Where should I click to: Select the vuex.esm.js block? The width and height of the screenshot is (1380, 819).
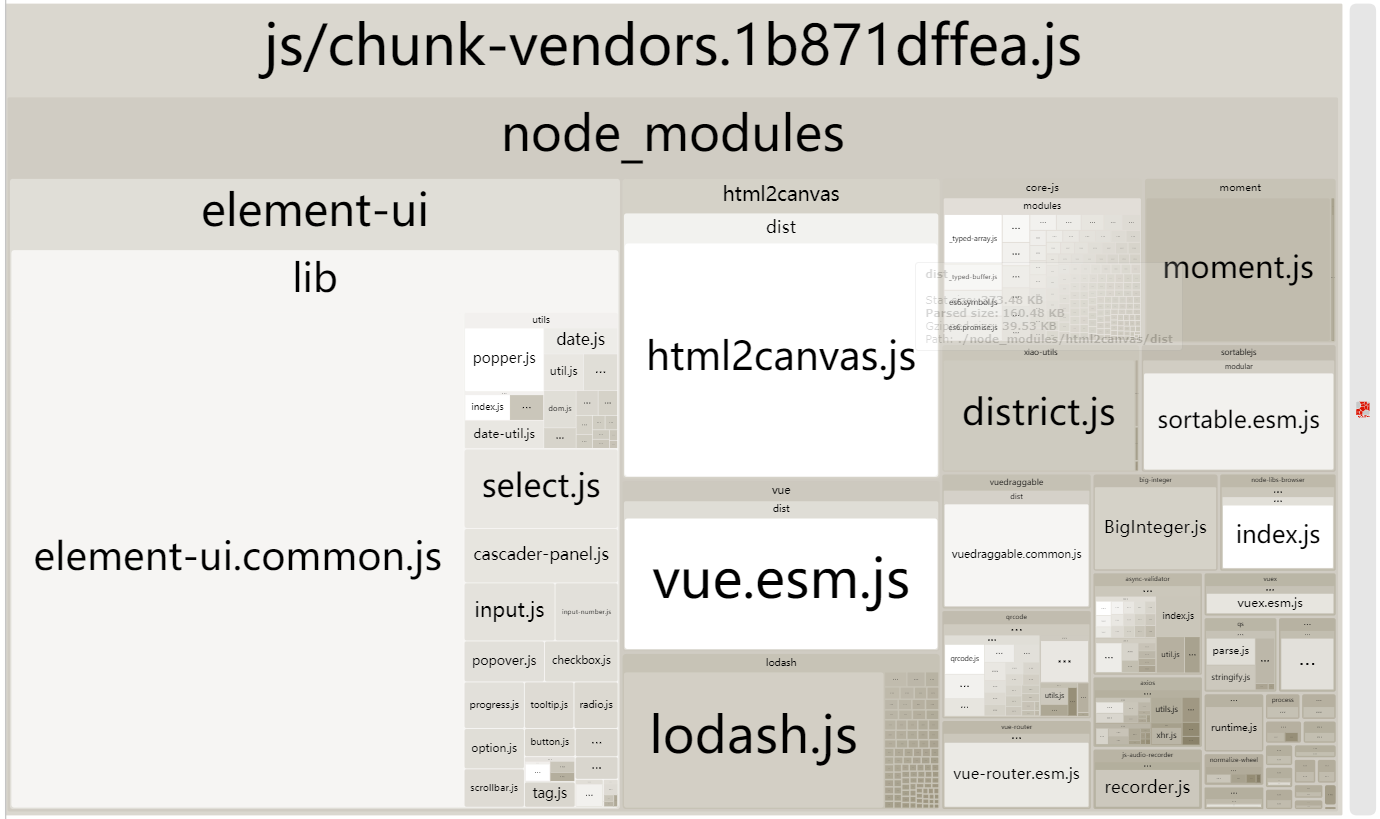pos(1269,604)
